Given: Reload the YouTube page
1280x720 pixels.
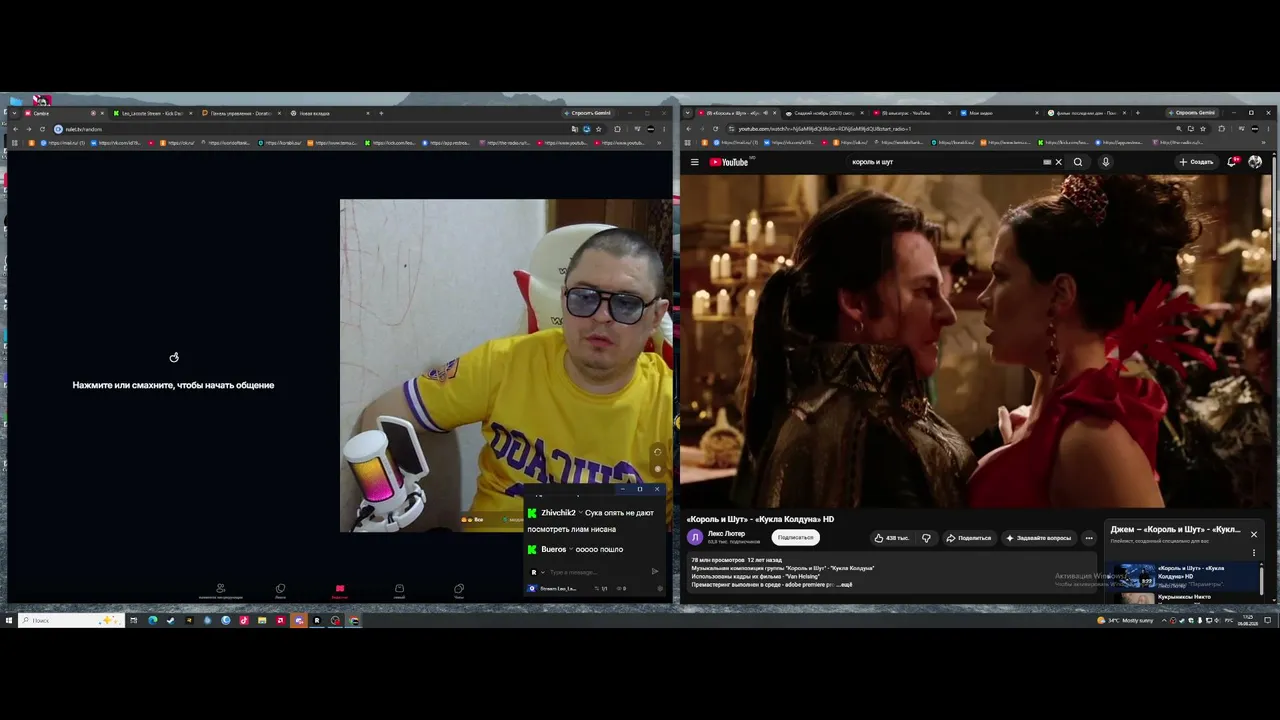Looking at the screenshot, I should [715, 129].
